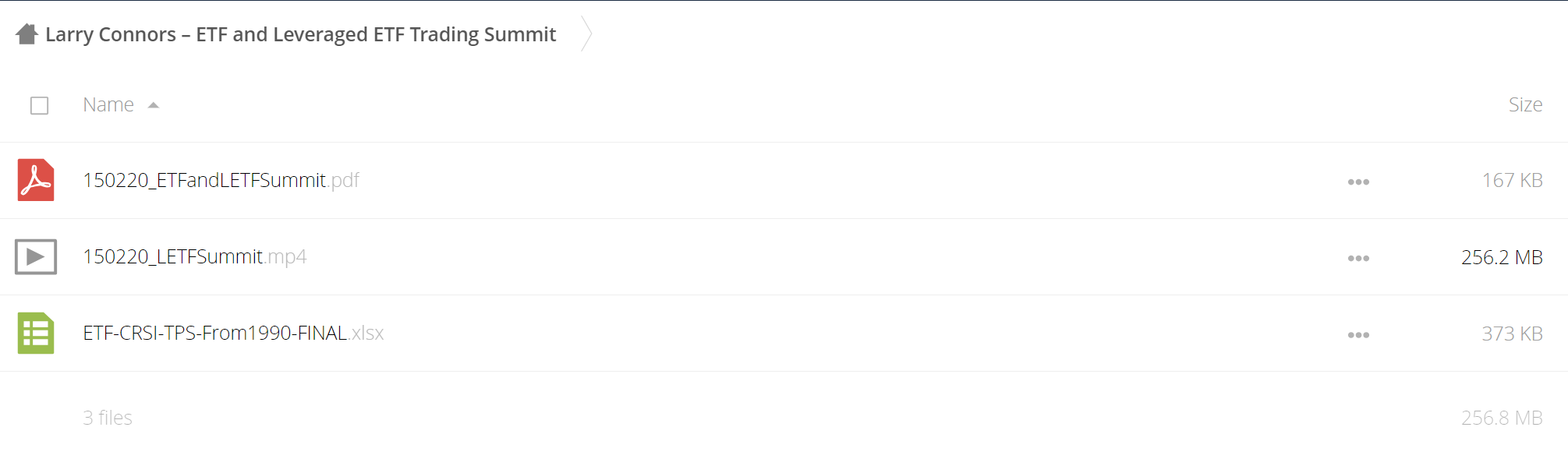The height and width of the screenshot is (473, 1568).
Task: Sort files by the Size column
Action: (1525, 104)
